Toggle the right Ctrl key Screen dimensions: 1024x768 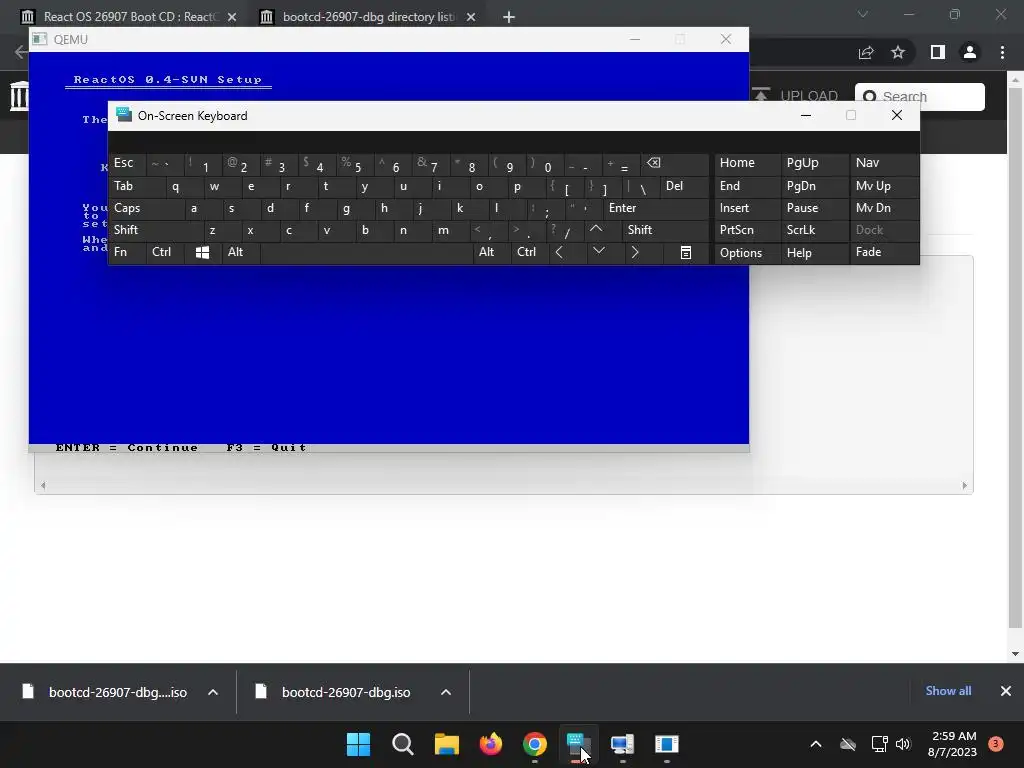(530, 252)
